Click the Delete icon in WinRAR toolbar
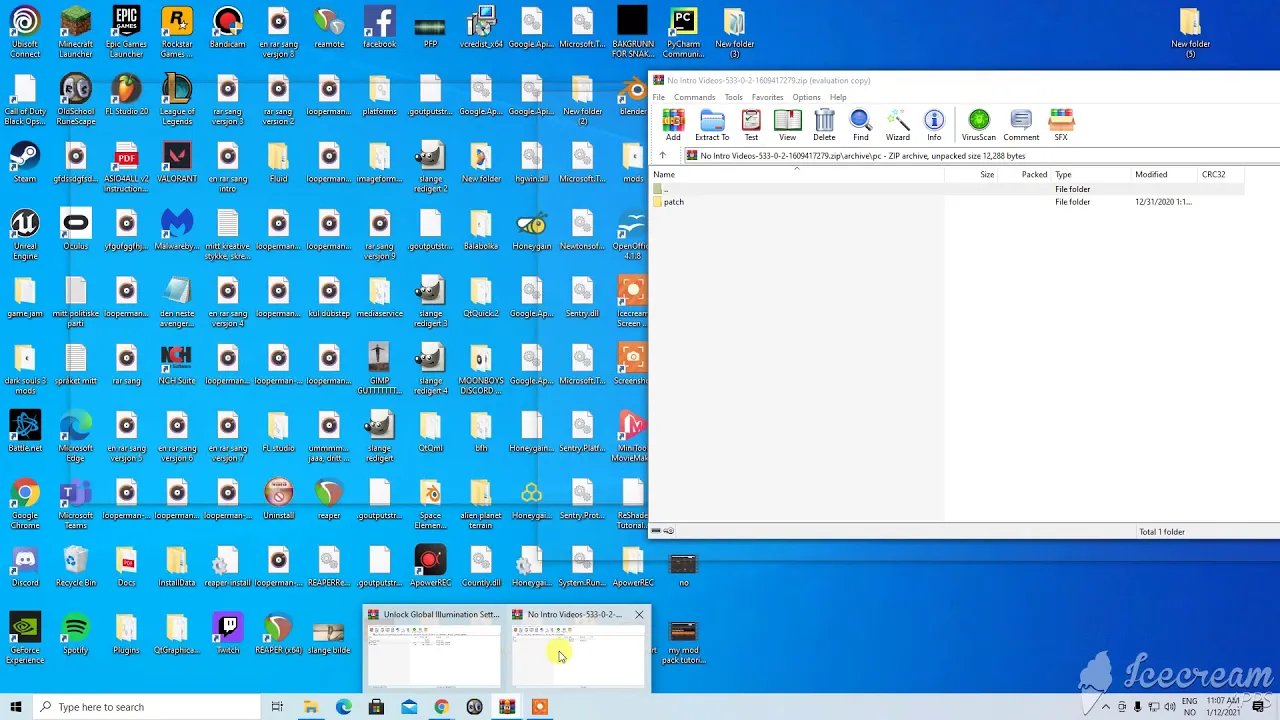1280x720 pixels. tap(824, 125)
